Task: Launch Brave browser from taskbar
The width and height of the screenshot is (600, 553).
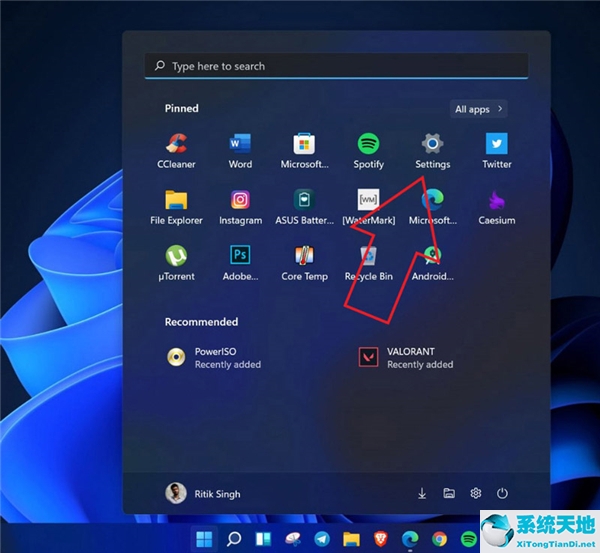Action: pyautogui.click(x=381, y=539)
